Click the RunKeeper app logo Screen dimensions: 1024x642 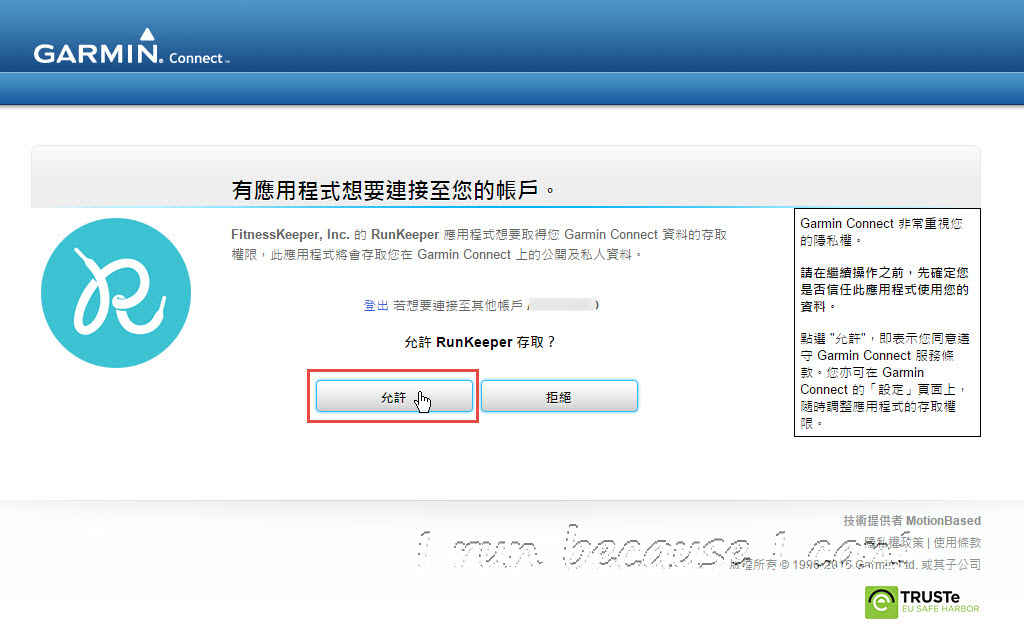click(x=116, y=293)
